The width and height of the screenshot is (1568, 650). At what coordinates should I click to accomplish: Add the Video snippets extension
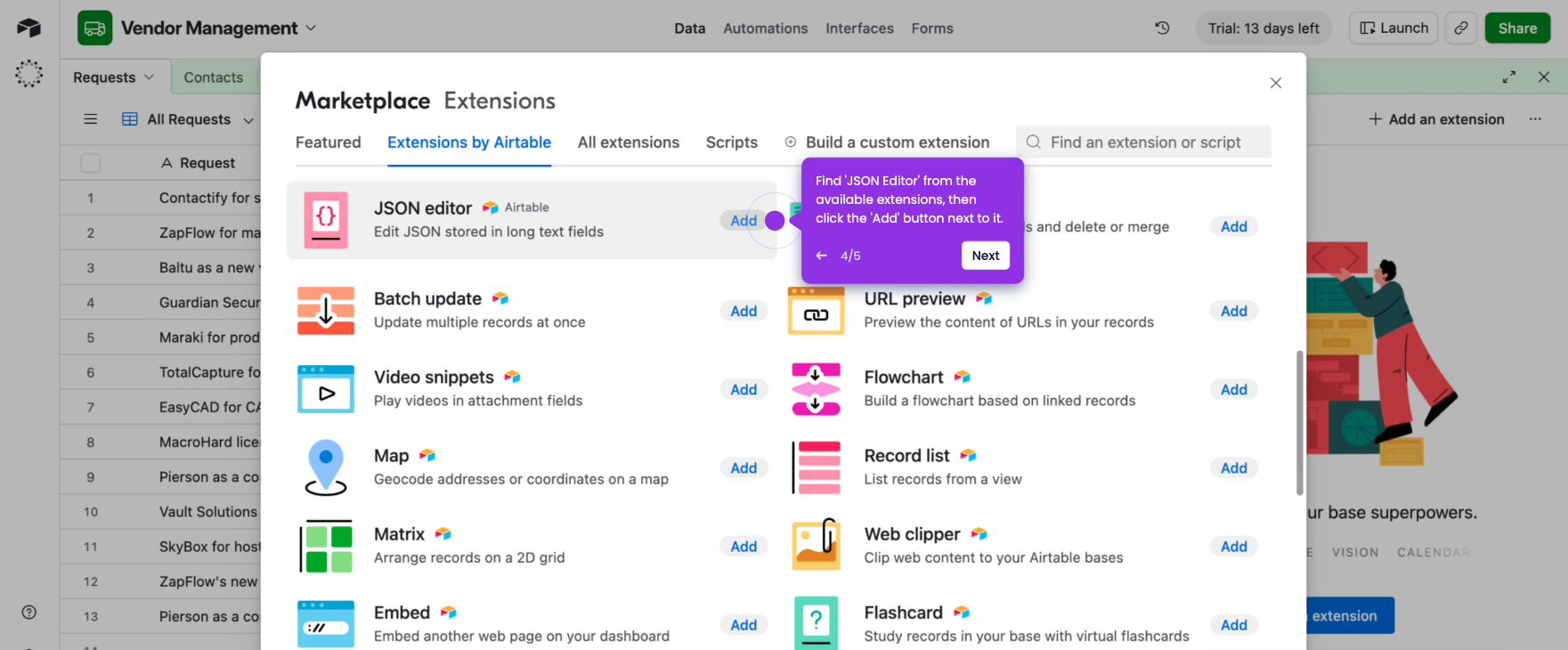[x=743, y=389]
